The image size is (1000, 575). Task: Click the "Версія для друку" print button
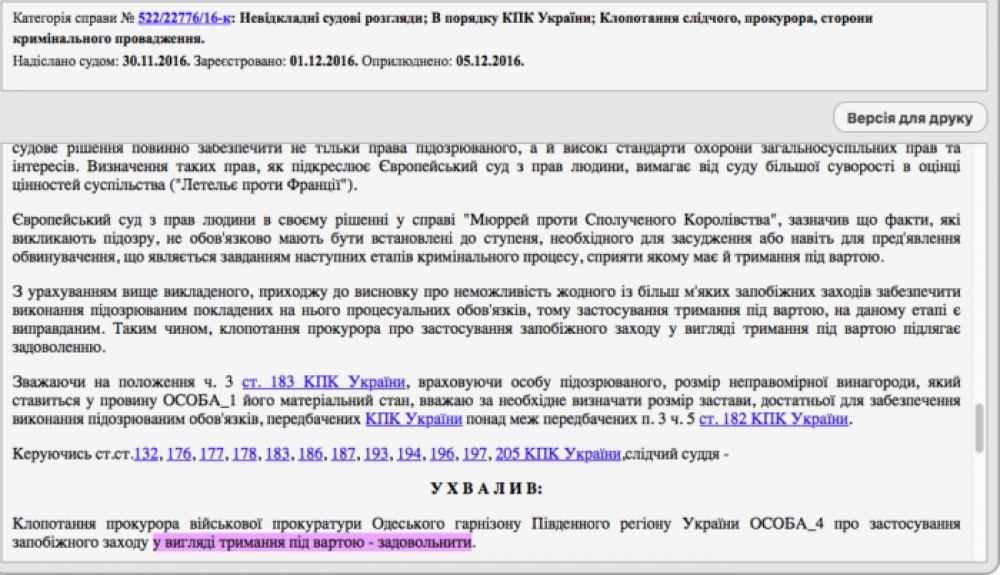[909, 118]
